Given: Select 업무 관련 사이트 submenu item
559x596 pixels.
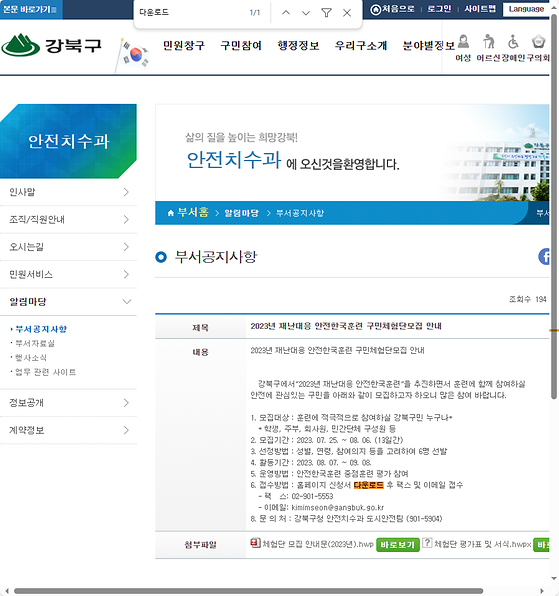Looking at the screenshot, I should pos(46,372).
